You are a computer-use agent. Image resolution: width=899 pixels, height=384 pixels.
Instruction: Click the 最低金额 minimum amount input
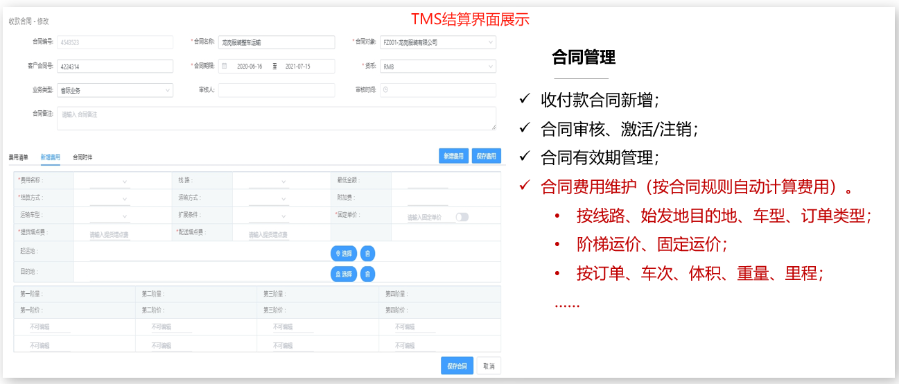[428, 182]
